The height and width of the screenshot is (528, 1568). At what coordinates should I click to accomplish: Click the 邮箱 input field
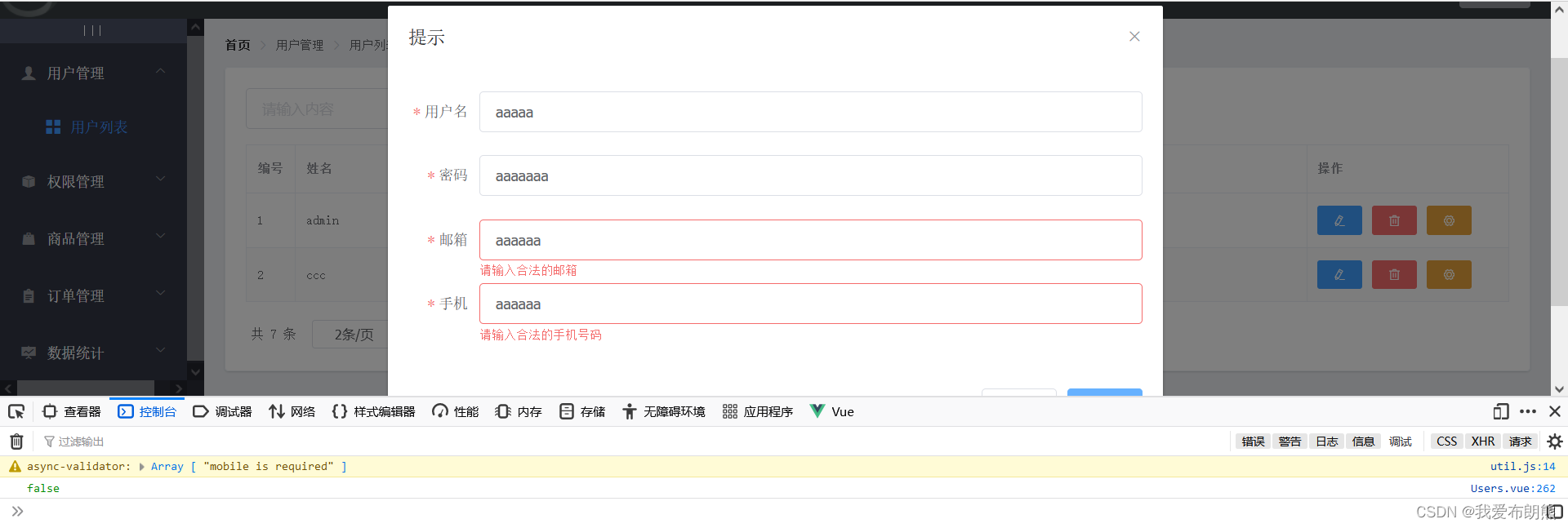pyautogui.click(x=810, y=240)
